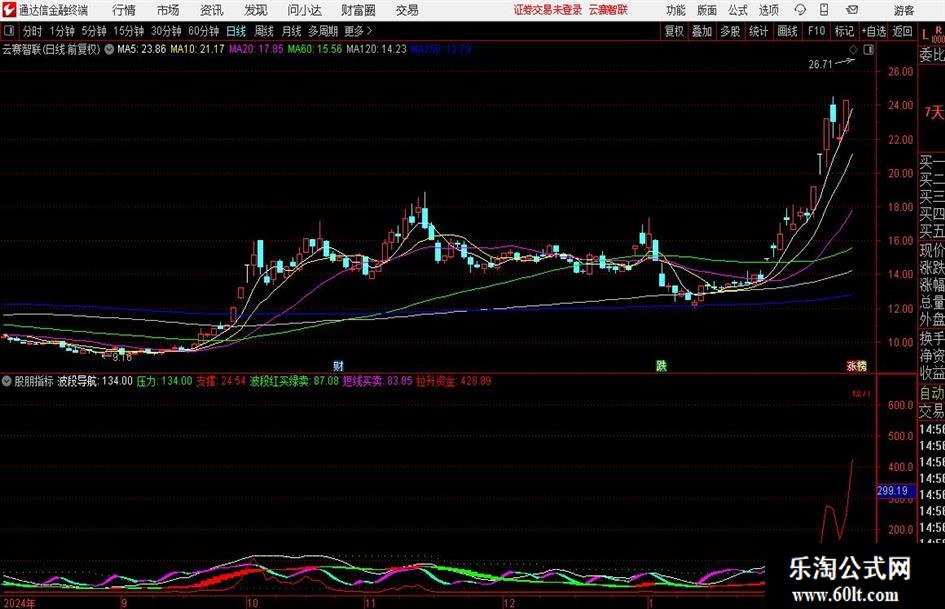
Task: Open the 发现 menu
Action: (x=256, y=10)
